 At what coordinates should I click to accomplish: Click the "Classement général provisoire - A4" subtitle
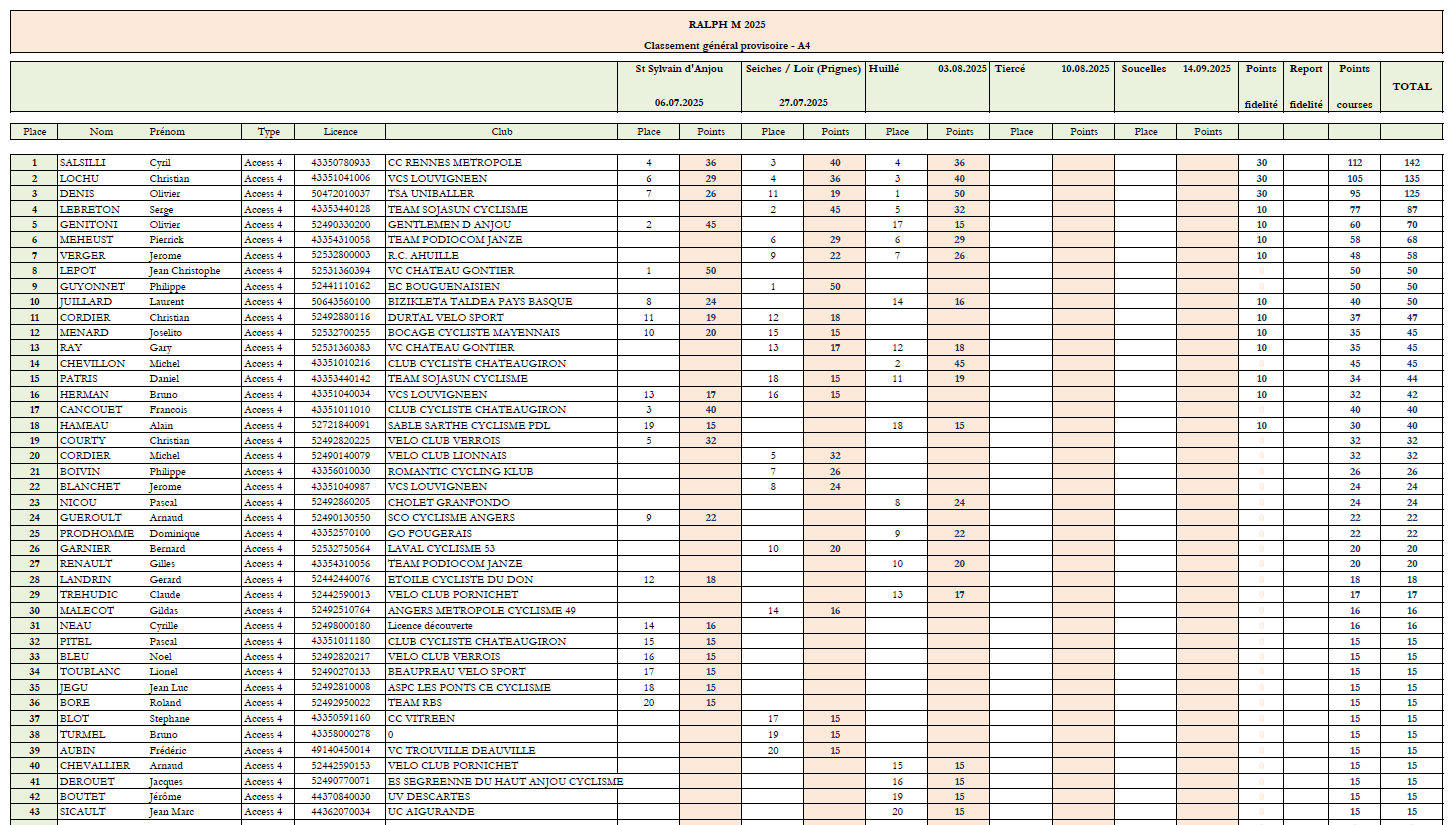click(x=727, y=45)
